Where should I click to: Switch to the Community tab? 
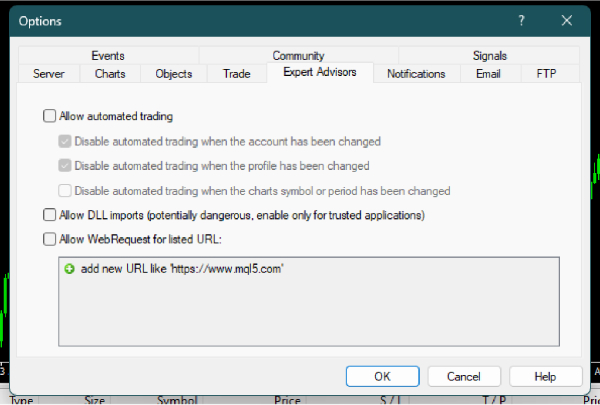(x=298, y=56)
